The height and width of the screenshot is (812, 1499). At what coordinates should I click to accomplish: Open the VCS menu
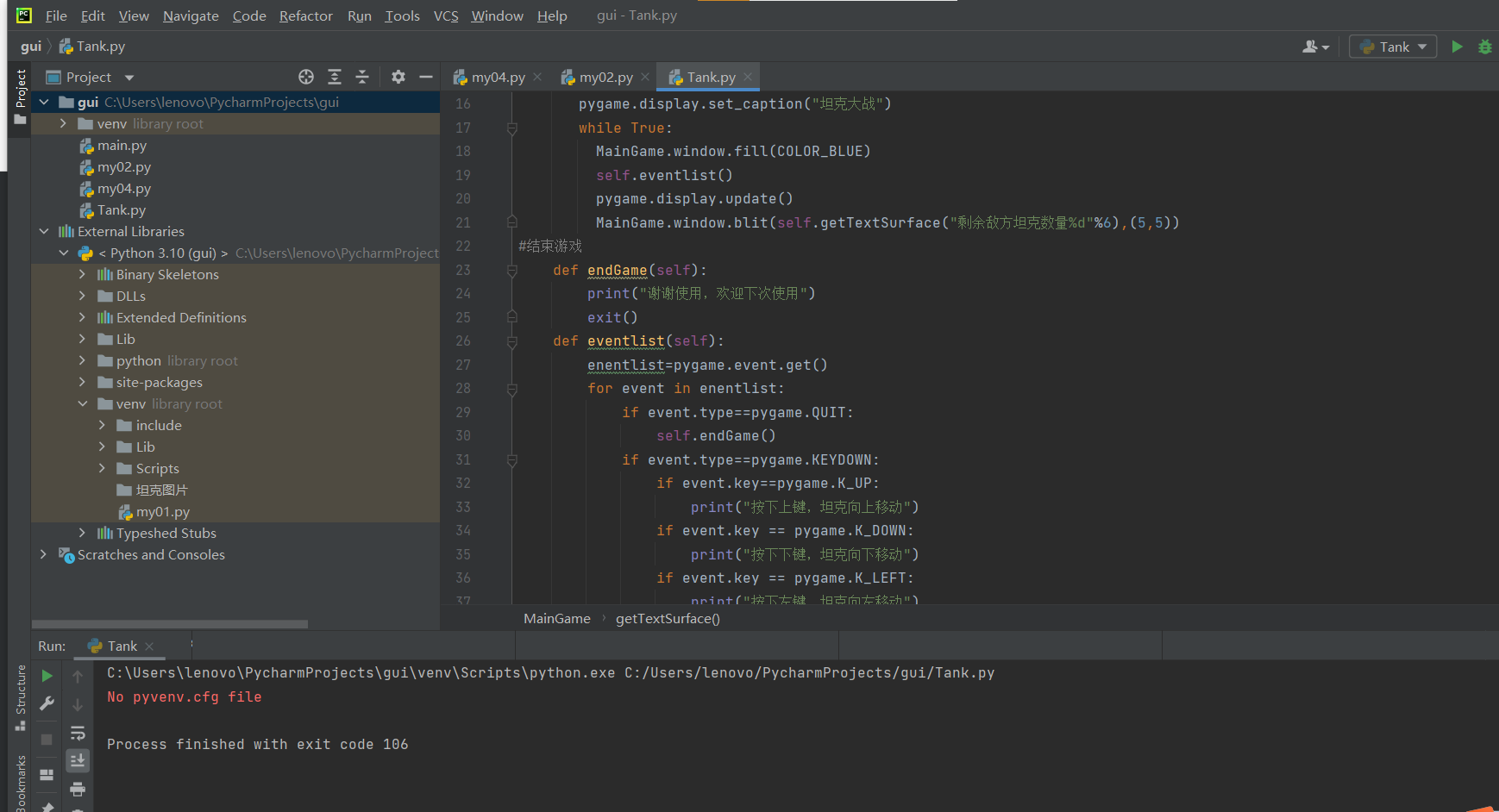tap(446, 16)
